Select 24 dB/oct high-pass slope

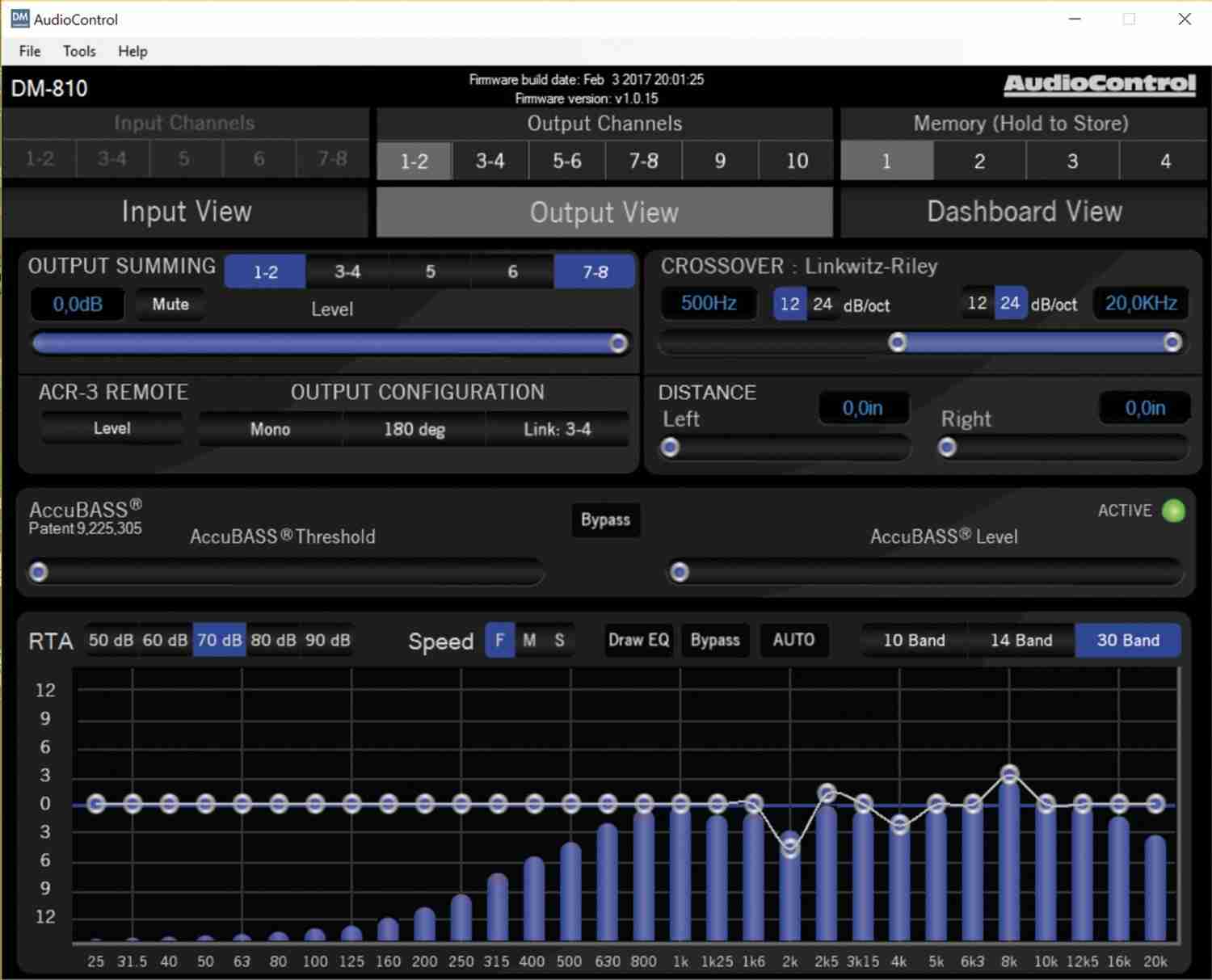pyautogui.click(x=823, y=304)
